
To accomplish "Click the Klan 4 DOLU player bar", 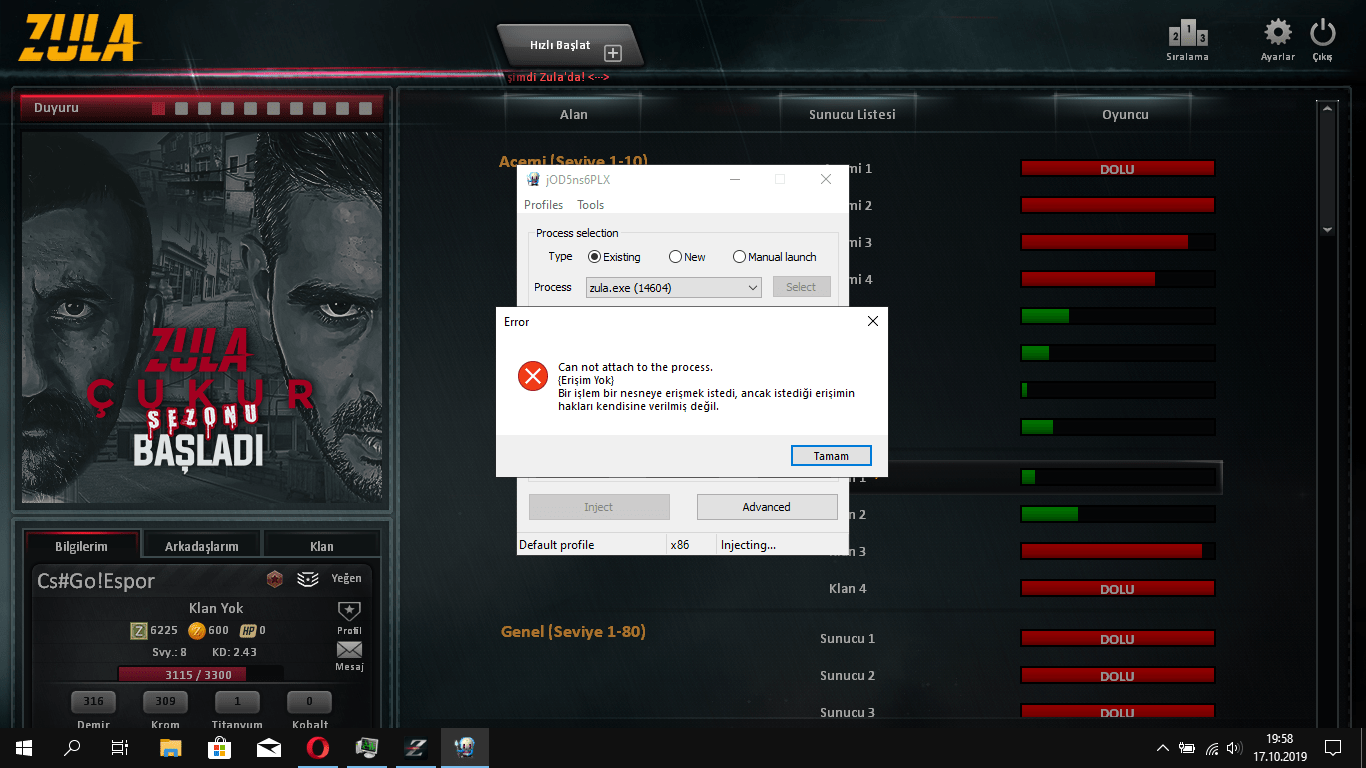I will pyautogui.click(x=1117, y=589).
